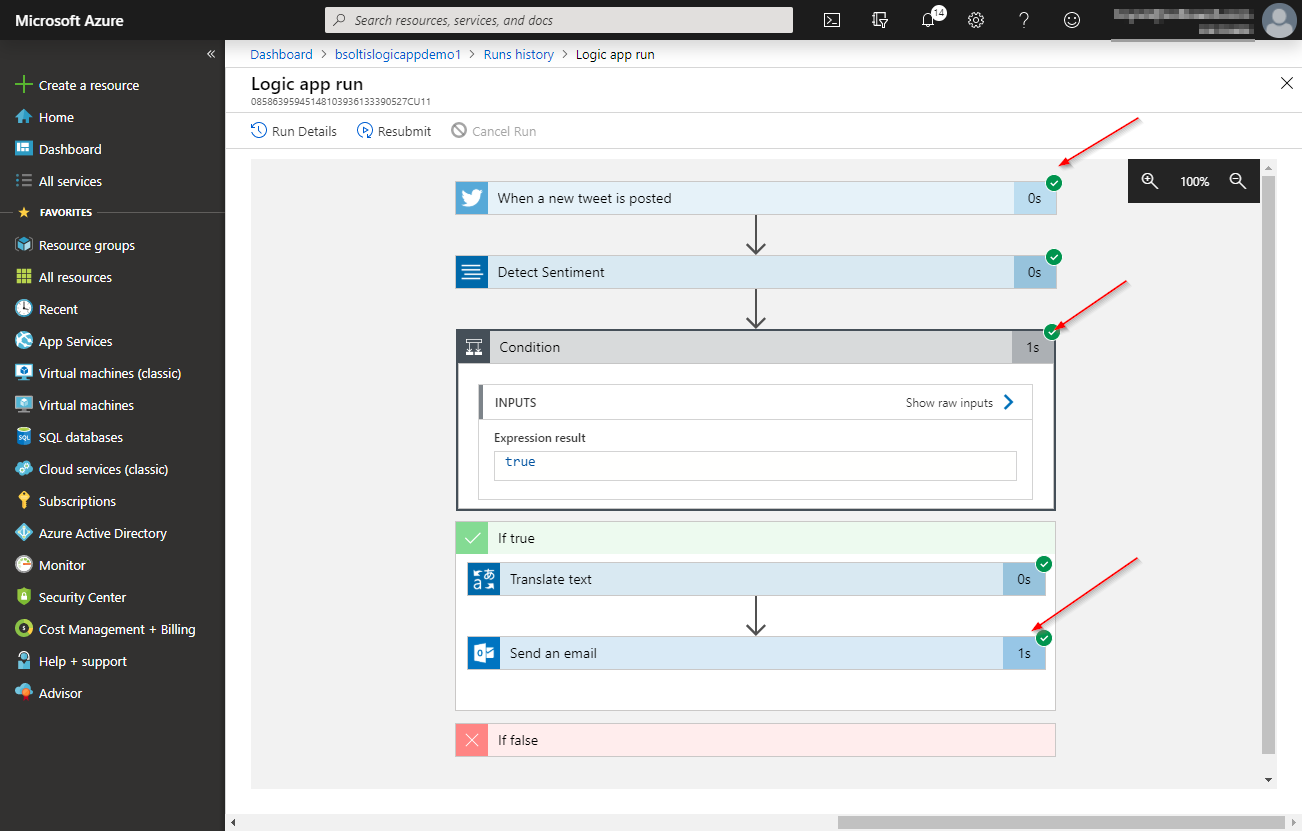1302x831 pixels.
Task: Click the zoom out magnifier icon
Action: click(1238, 181)
